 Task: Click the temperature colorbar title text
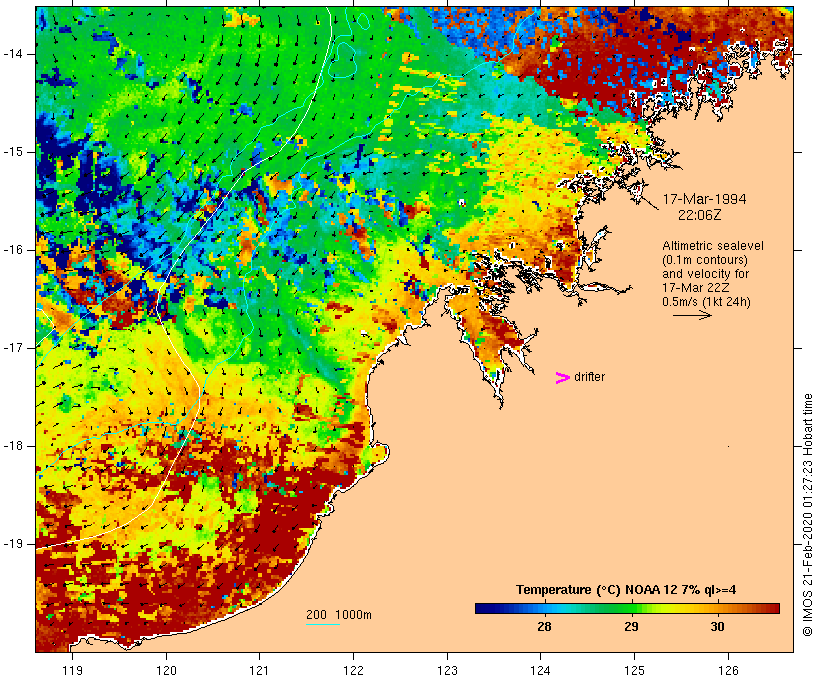(626, 590)
